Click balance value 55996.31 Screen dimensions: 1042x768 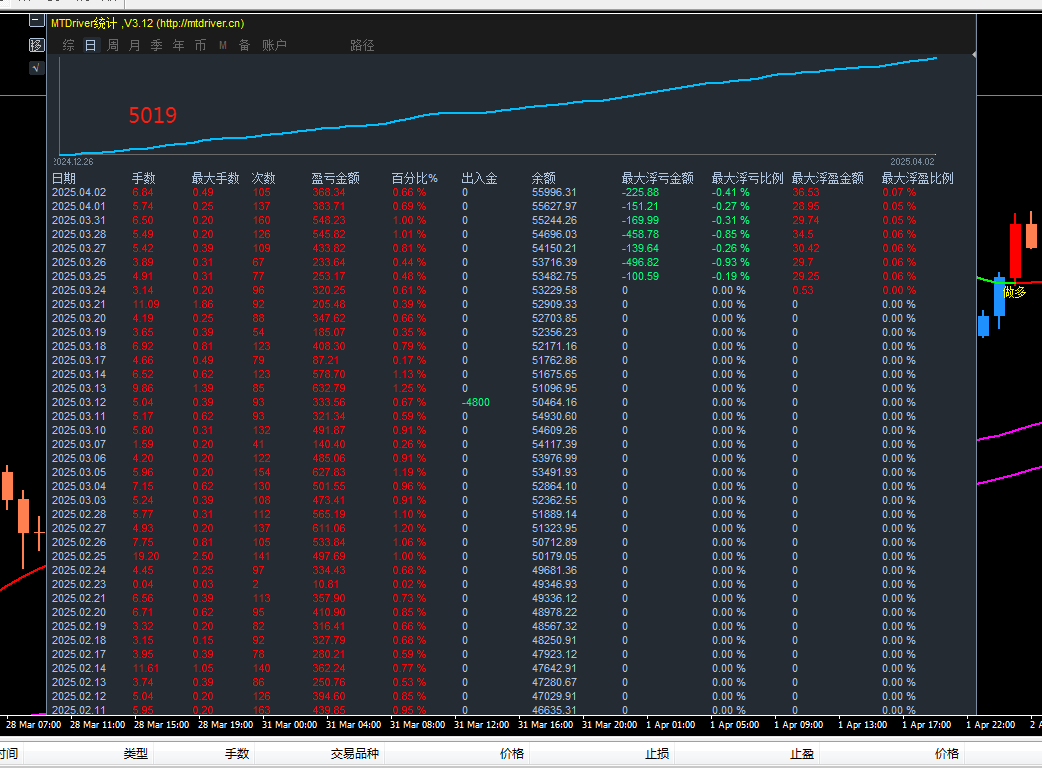coord(554,193)
